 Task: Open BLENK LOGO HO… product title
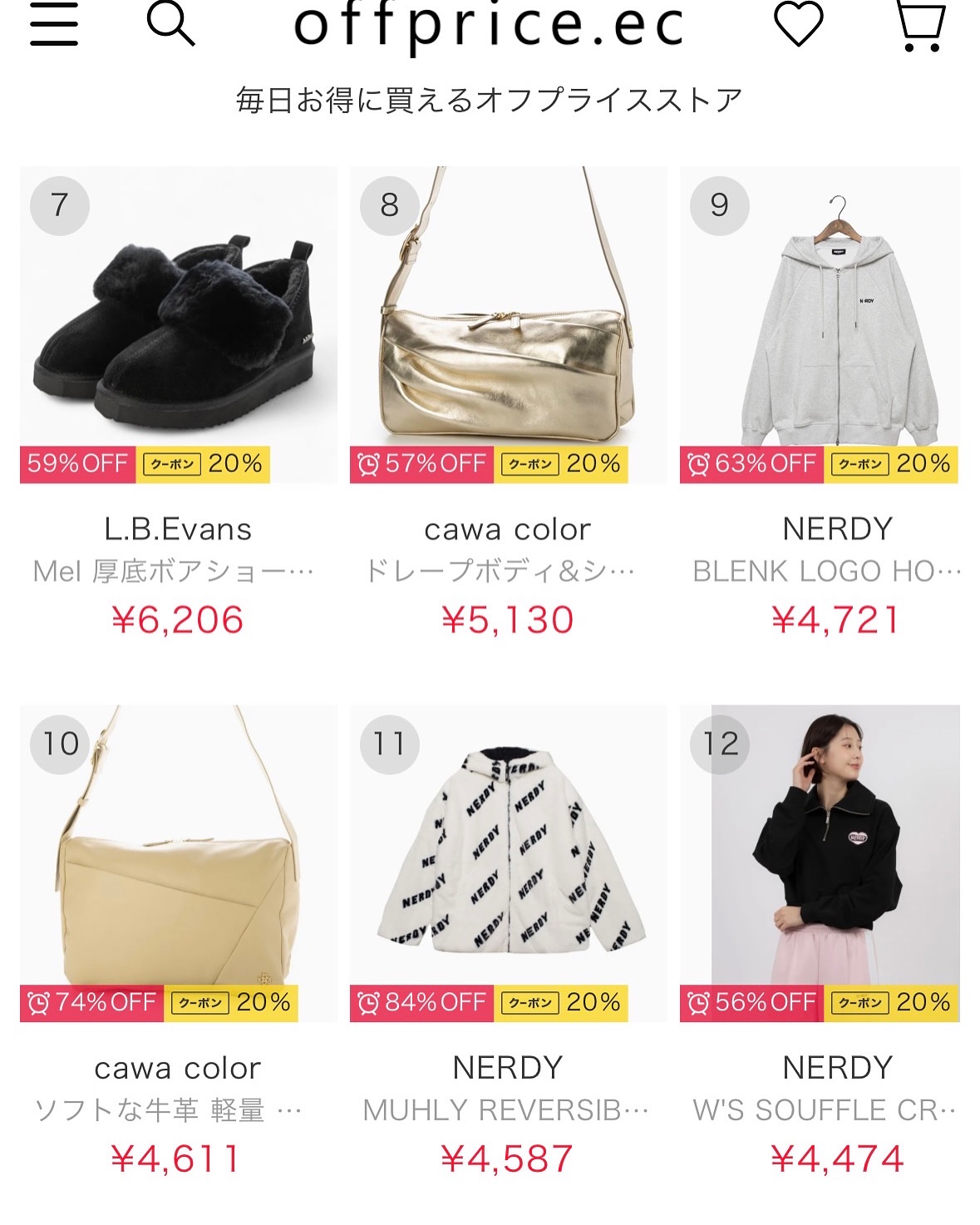(x=827, y=571)
